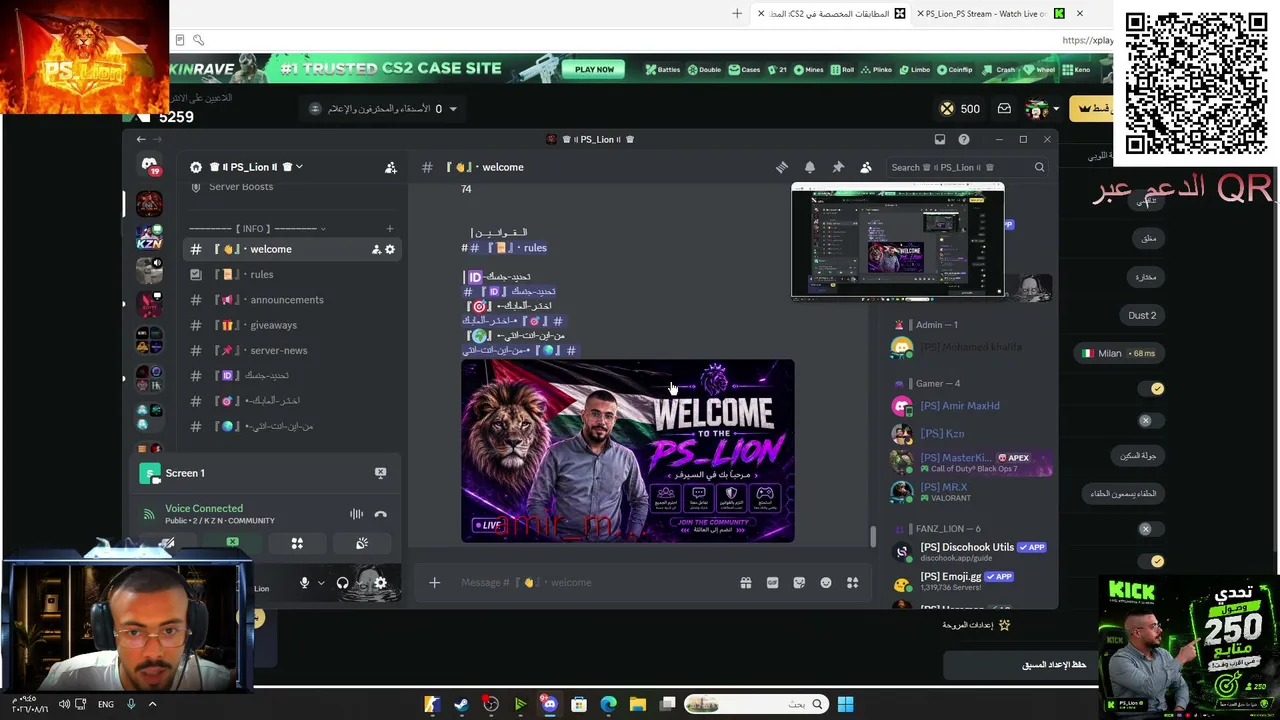
Task: Open apps launcher in message bar
Action: (853, 583)
